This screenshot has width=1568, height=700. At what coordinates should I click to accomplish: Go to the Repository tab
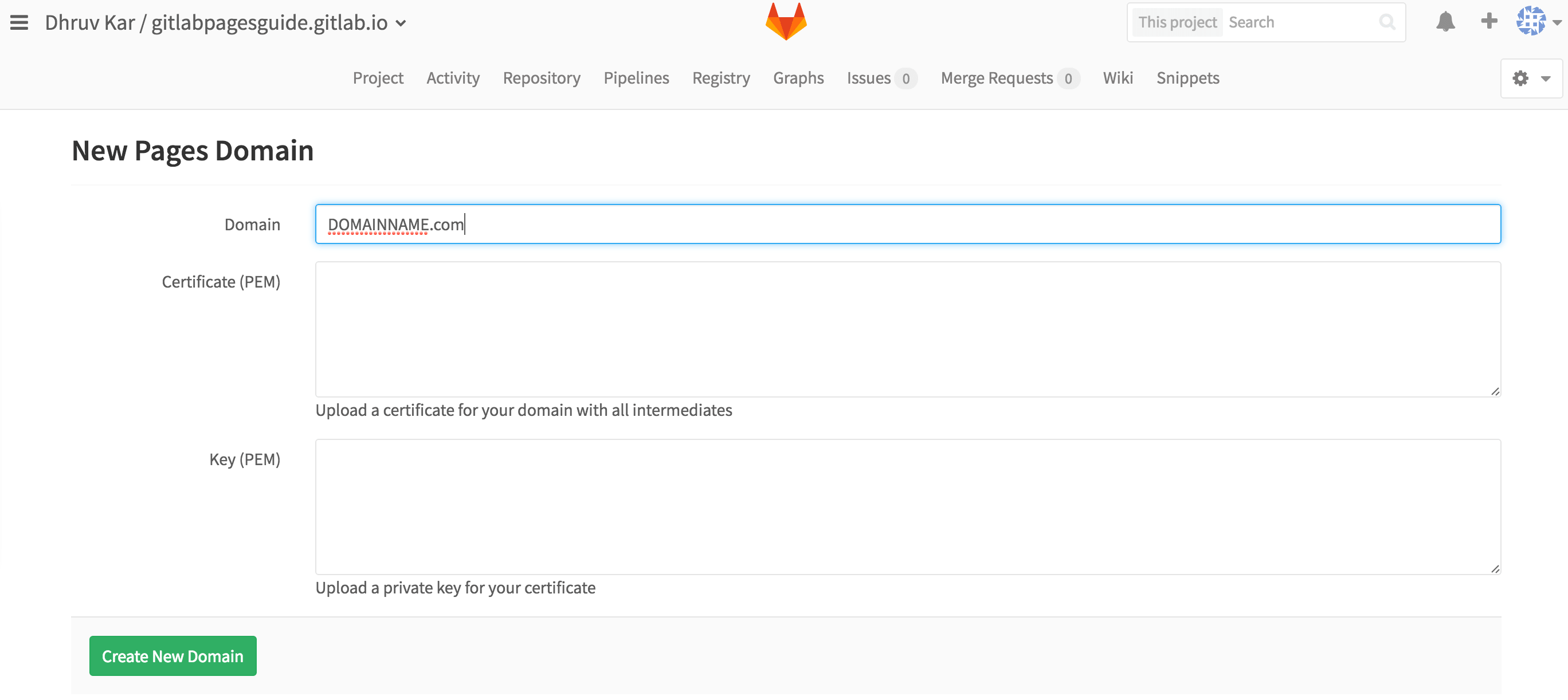point(541,78)
